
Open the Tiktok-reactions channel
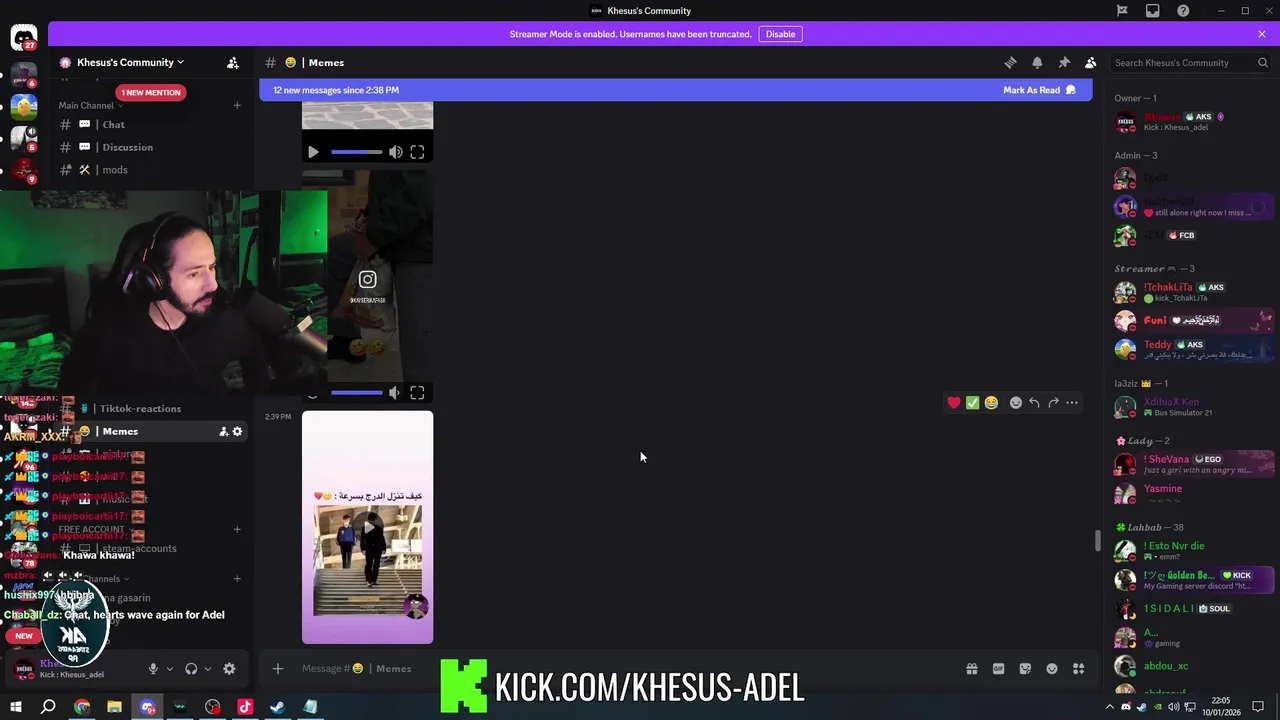150,408
